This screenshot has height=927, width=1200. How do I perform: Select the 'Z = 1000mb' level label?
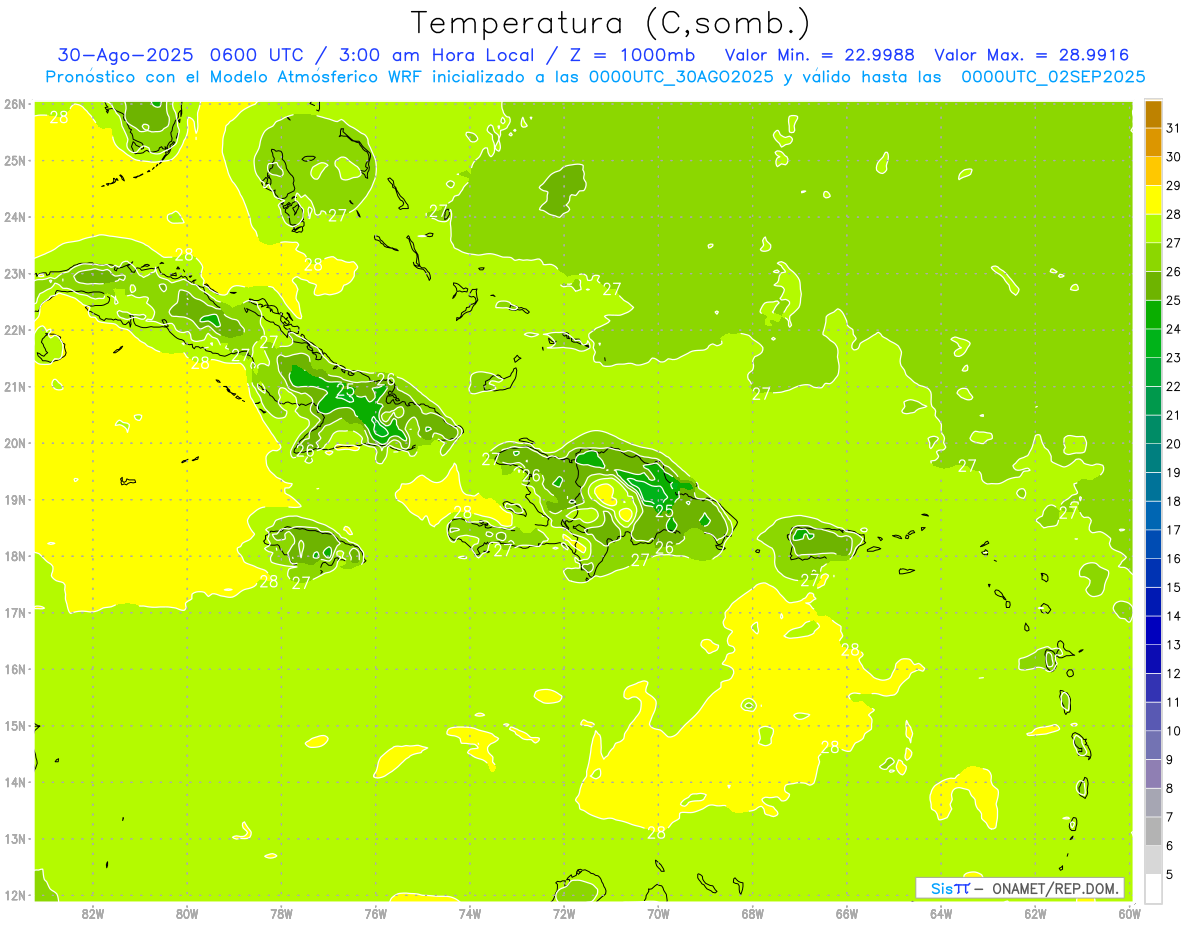(632, 55)
